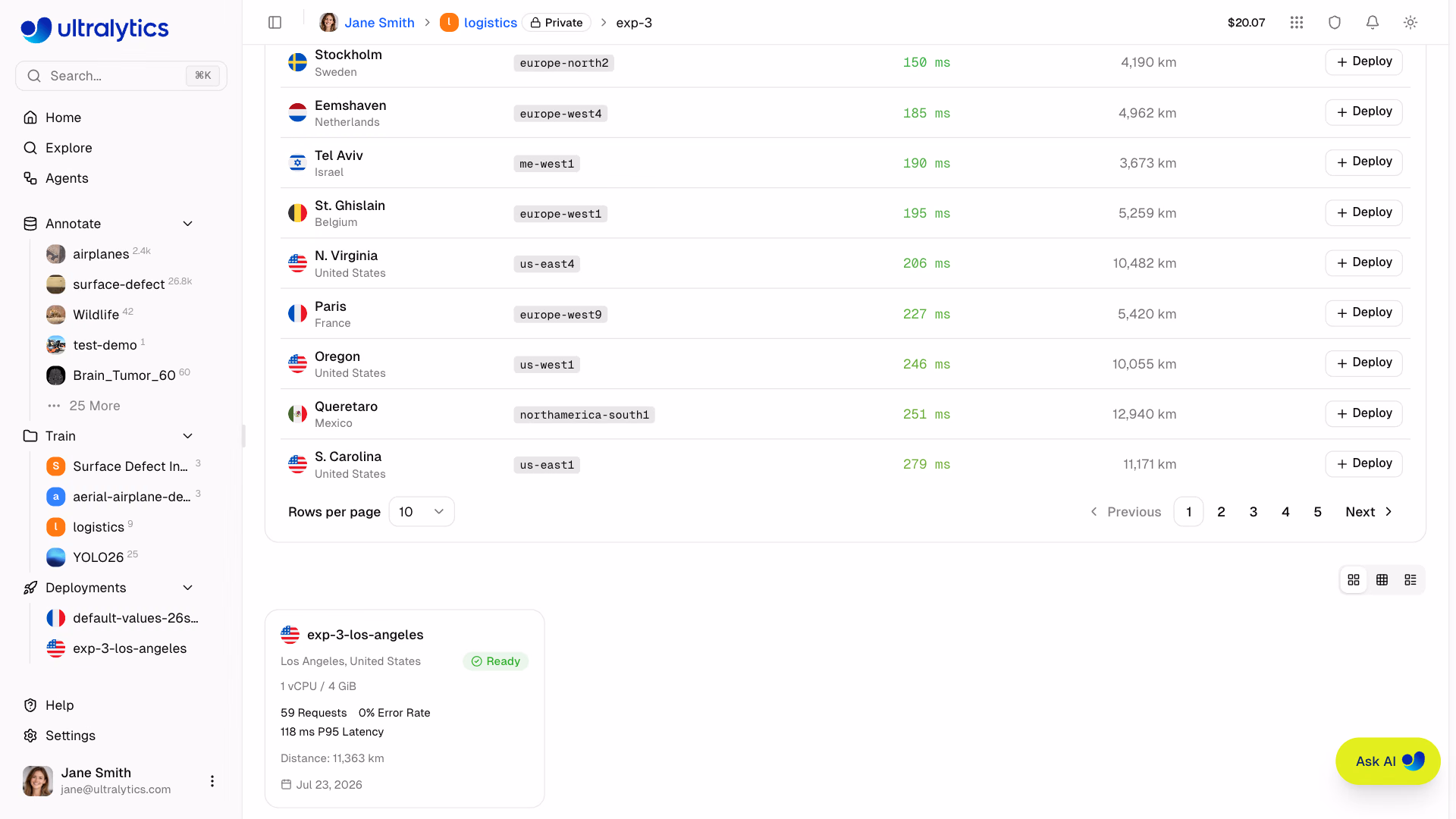Go to page 3
Screen dimensions: 1456x819
pyautogui.click(x=1254, y=512)
